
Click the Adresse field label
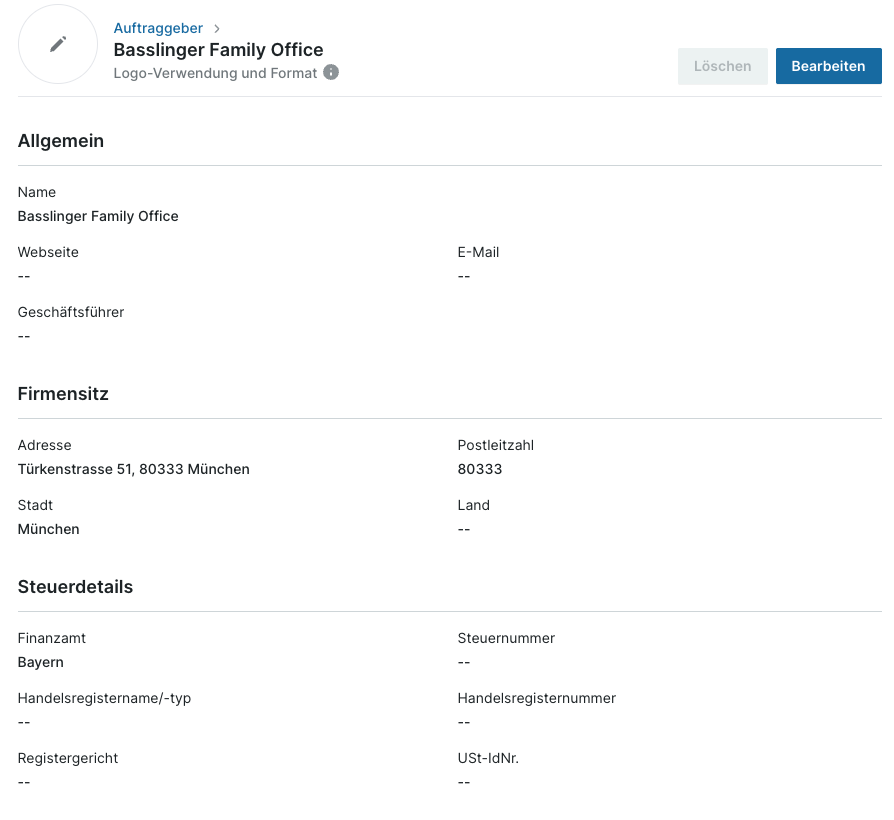pyautogui.click(x=44, y=445)
